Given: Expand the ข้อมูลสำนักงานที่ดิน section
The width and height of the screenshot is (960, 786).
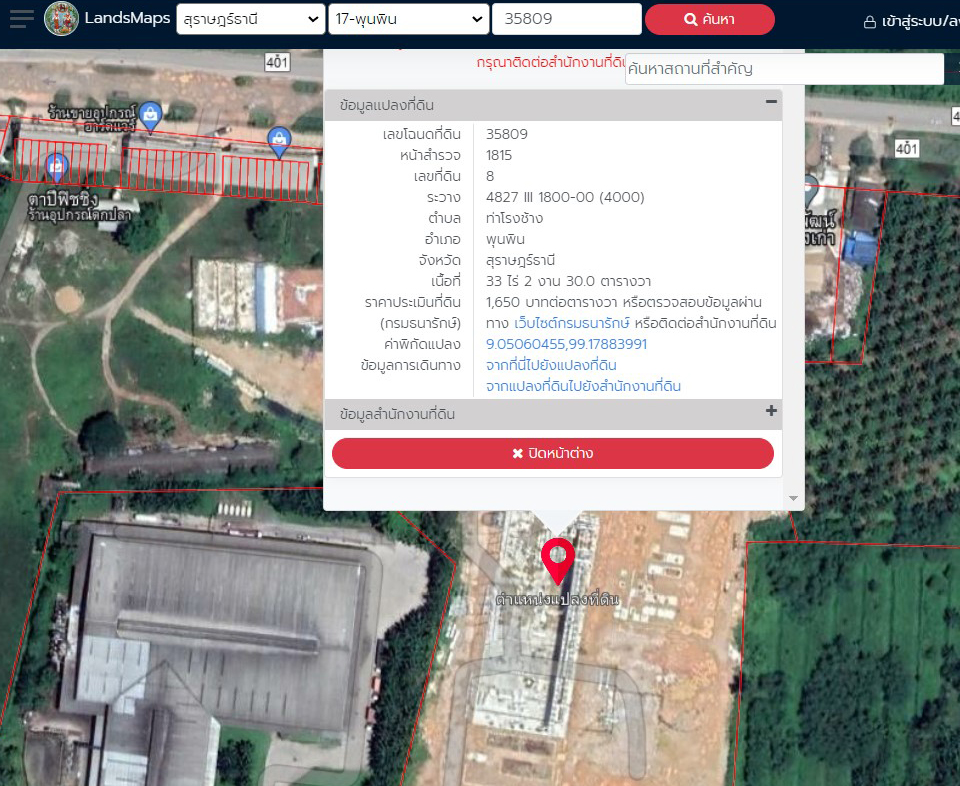Looking at the screenshot, I should tap(770, 411).
